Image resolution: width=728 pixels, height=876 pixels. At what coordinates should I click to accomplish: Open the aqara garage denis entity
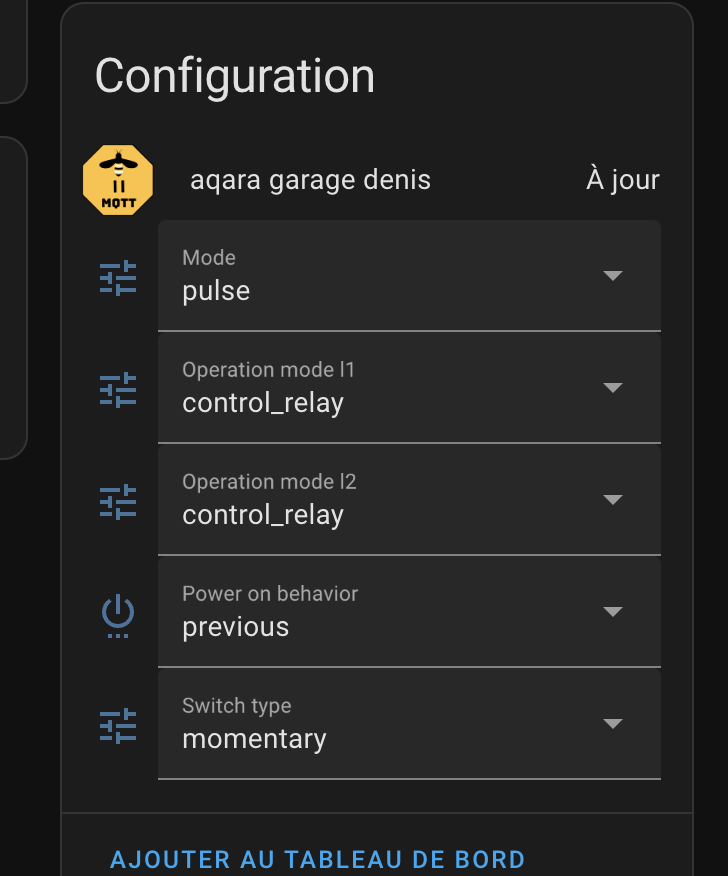point(311,180)
